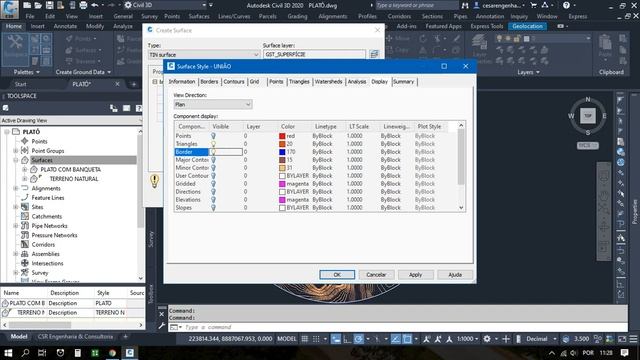Toggle Elevations visibility lightbulb
This screenshot has width=640, height=360.
pos(213,200)
